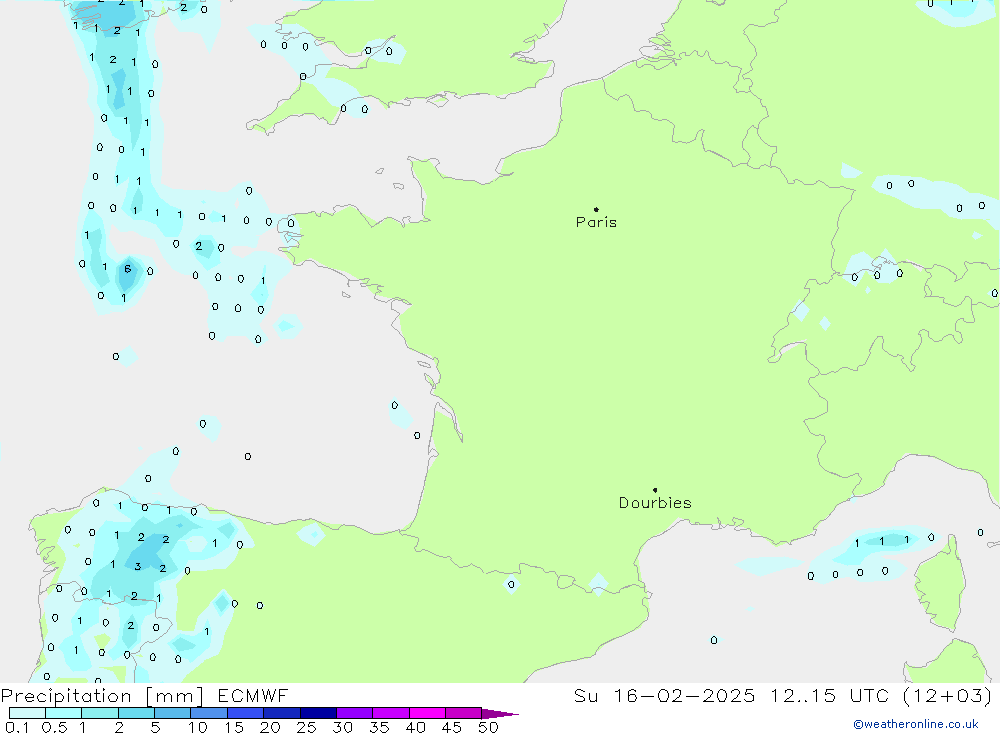
Task: Click the forecast date Su 16-02-2025
Action: pos(664,696)
